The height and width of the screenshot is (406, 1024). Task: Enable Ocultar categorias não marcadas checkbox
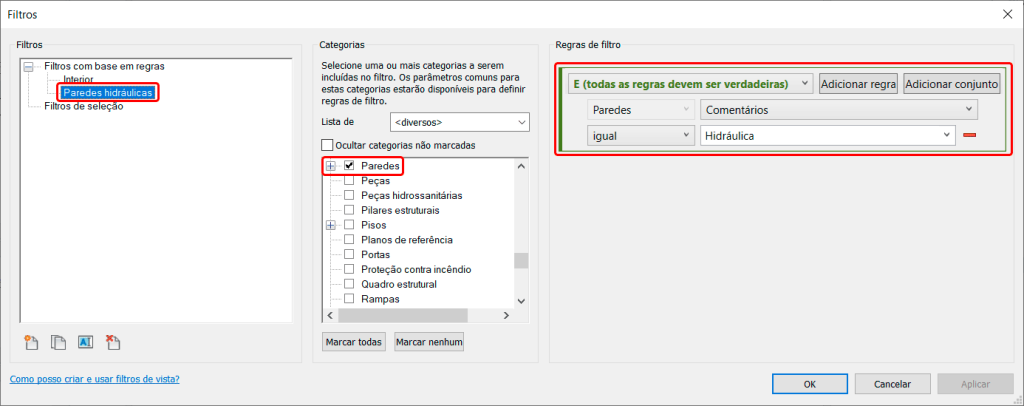coord(327,146)
